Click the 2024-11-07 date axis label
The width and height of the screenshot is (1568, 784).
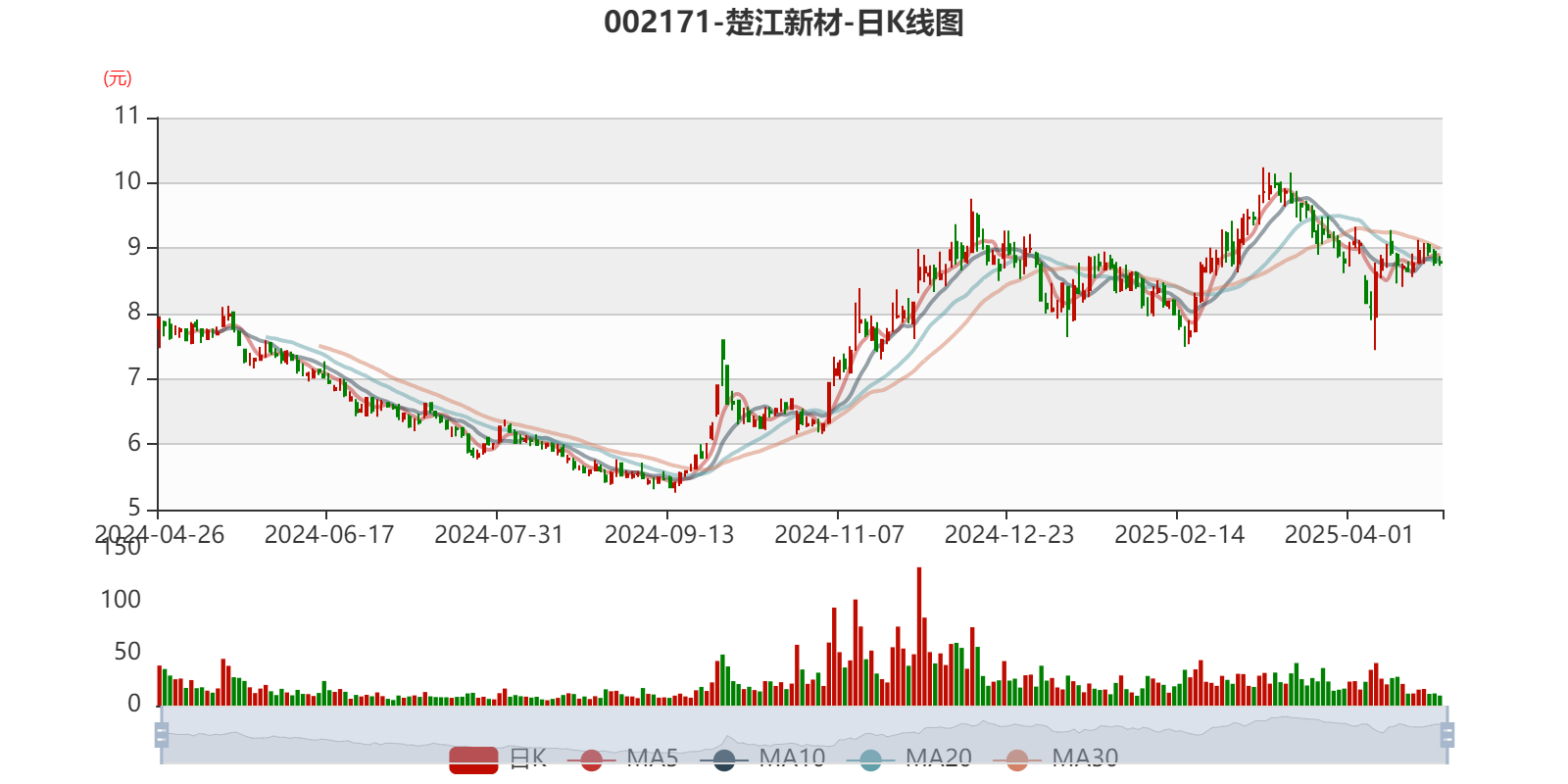click(839, 535)
